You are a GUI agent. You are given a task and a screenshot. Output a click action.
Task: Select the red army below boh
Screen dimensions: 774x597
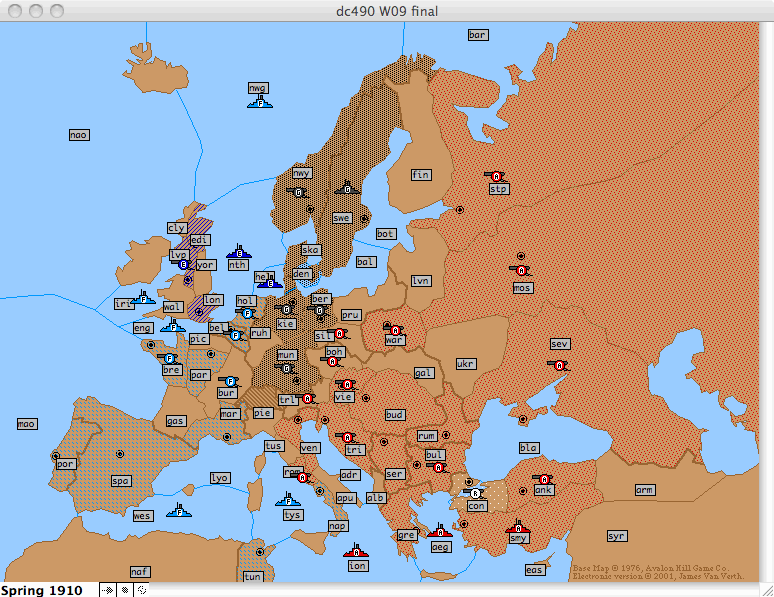[332, 362]
